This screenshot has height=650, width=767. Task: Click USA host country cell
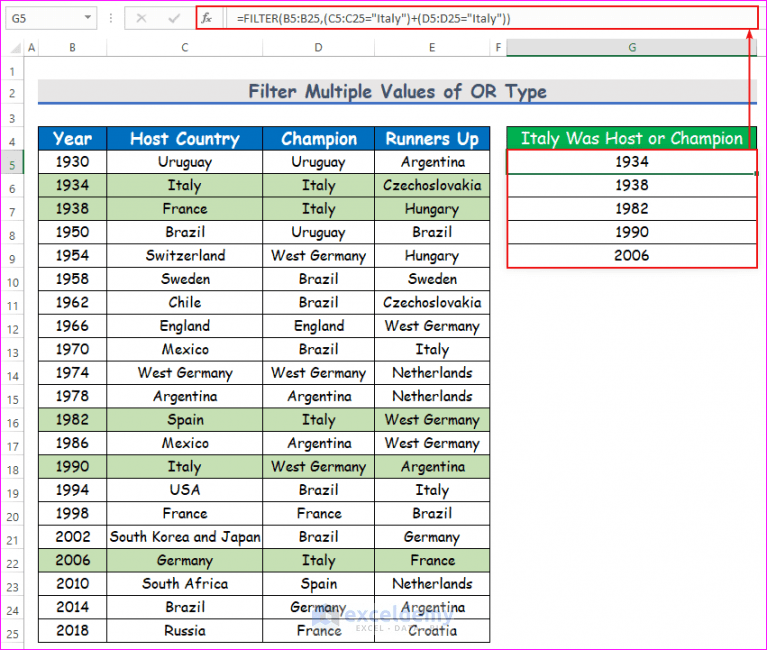pyautogui.click(x=184, y=490)
